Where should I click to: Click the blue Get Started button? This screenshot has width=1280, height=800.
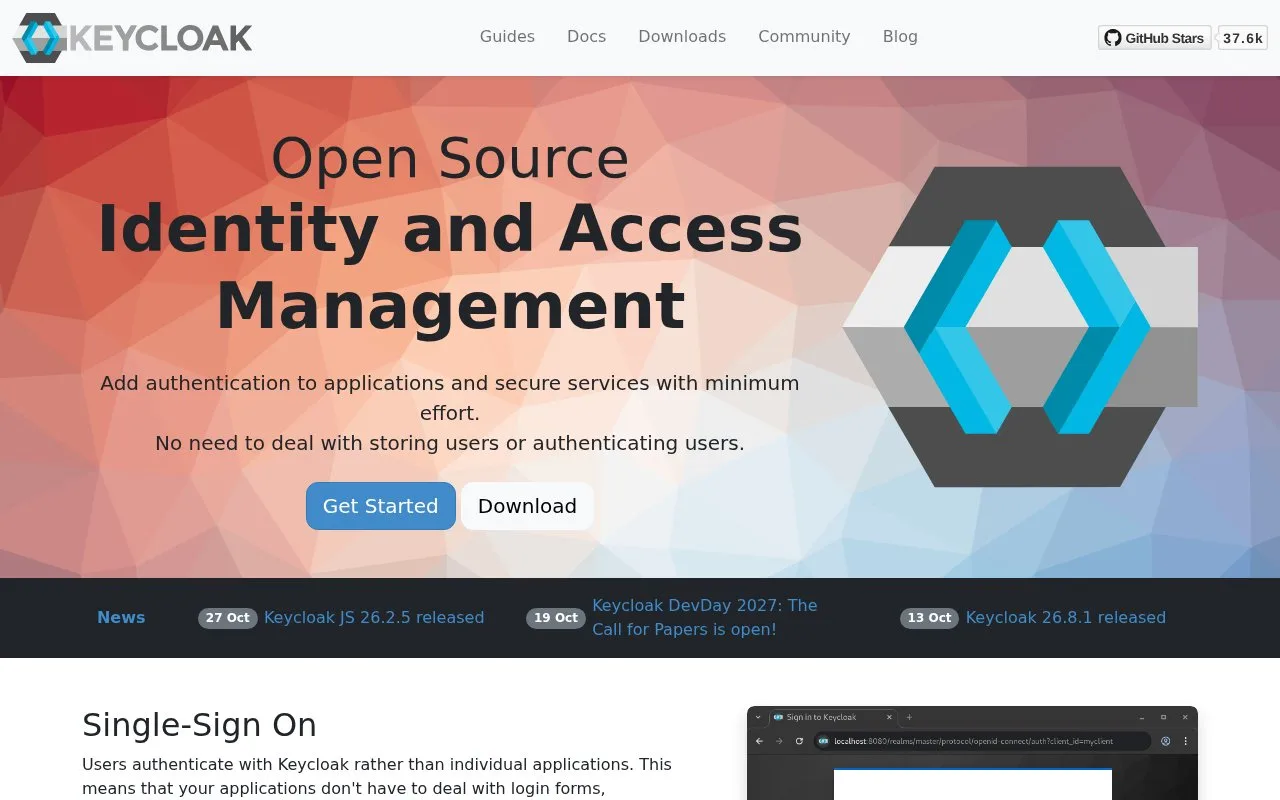[381, 506]
